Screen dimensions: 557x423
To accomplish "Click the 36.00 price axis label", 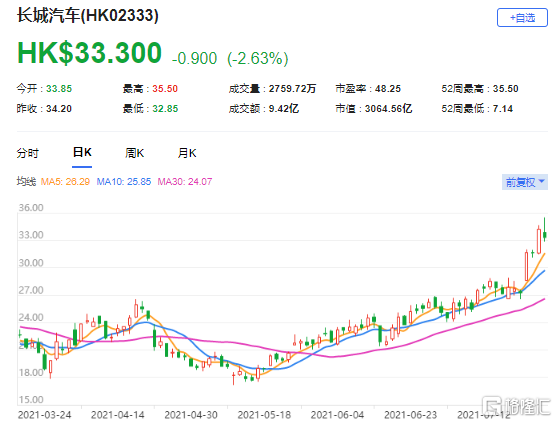I will pos(31,208).
